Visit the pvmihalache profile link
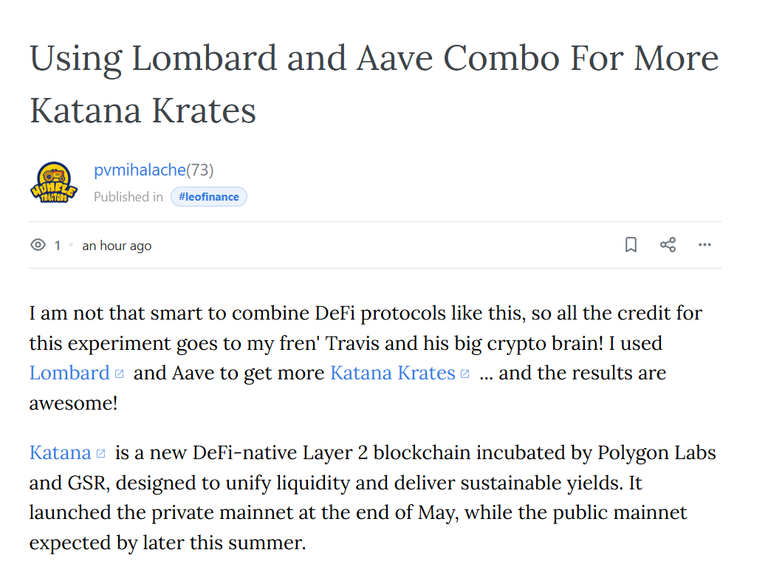This screenshot has width=768, height=566. click(x=140, y=170)
